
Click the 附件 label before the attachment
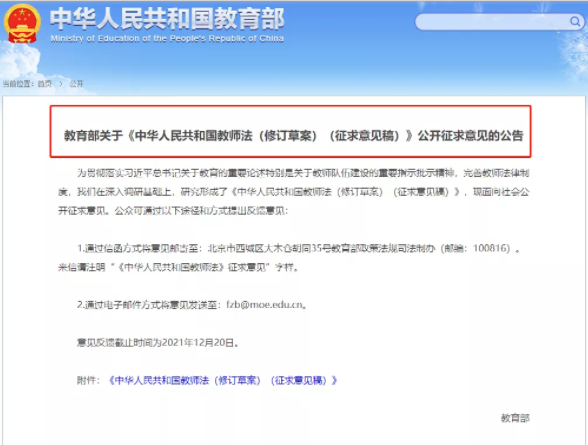88,381
